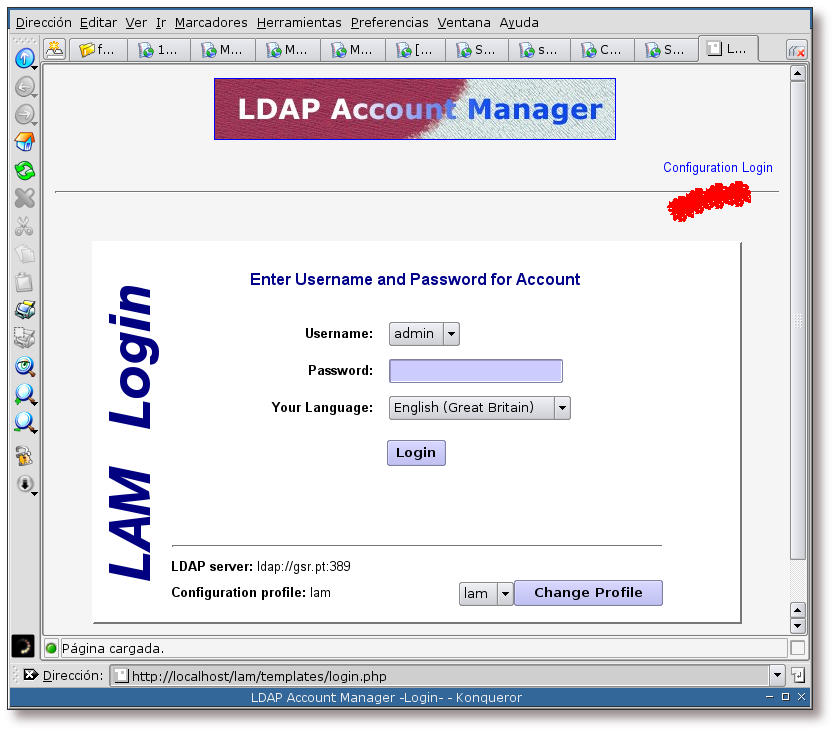Click the Print icon in the side toolbar
Image resolution: width=836 pixels, height=733 pixels.
tap(24, 310)
